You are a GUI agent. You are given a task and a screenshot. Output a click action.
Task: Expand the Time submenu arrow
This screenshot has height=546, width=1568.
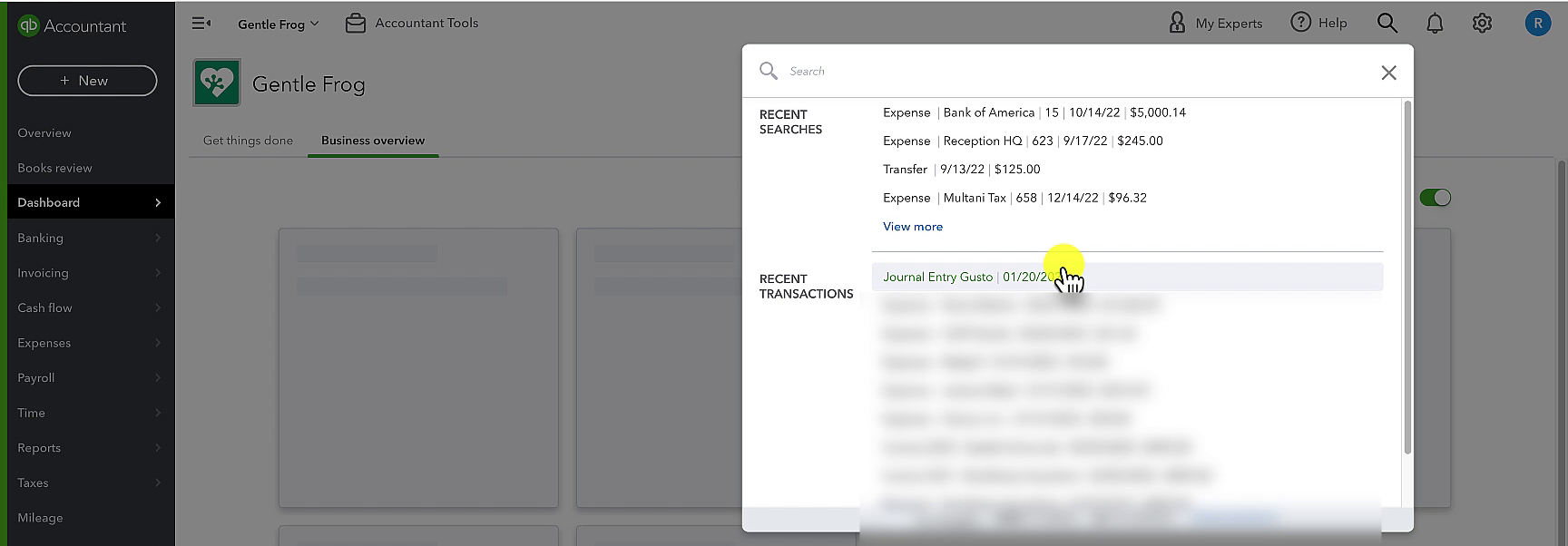coord(158,413)
